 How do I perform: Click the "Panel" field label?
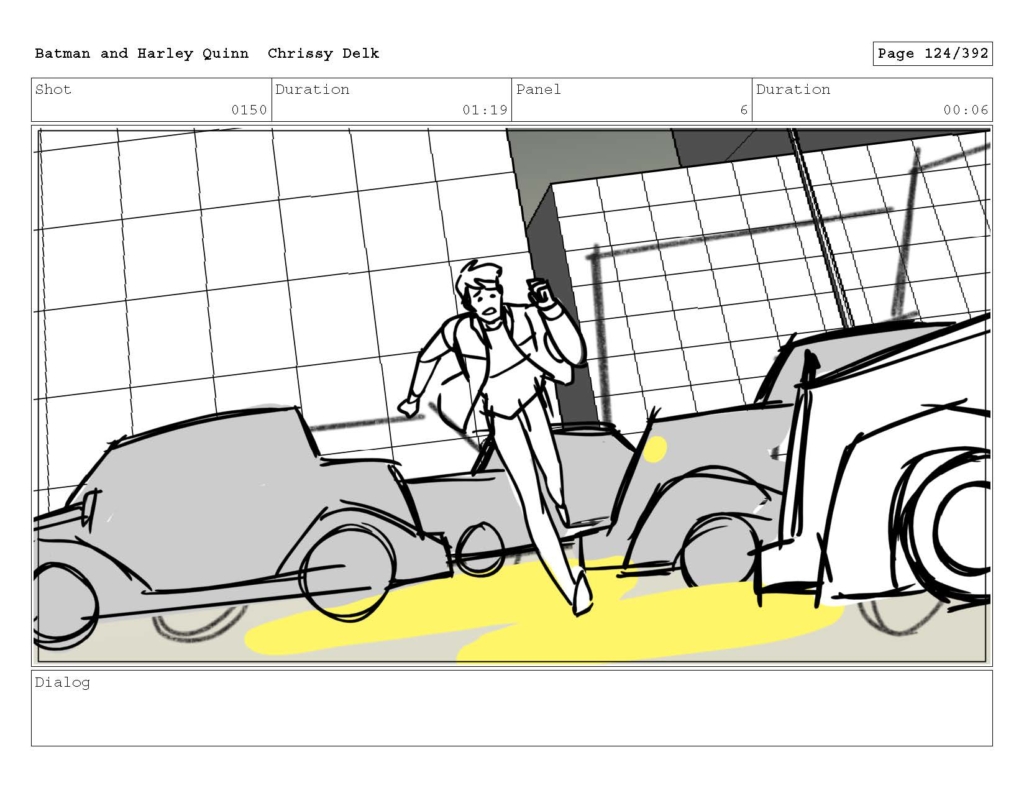(x=538, y=89)
